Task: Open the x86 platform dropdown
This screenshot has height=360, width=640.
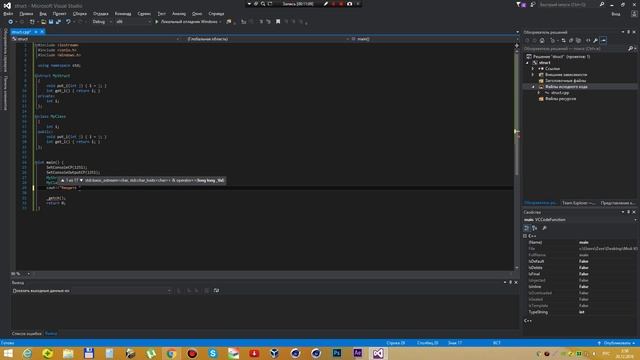Action: click(133, 22)
